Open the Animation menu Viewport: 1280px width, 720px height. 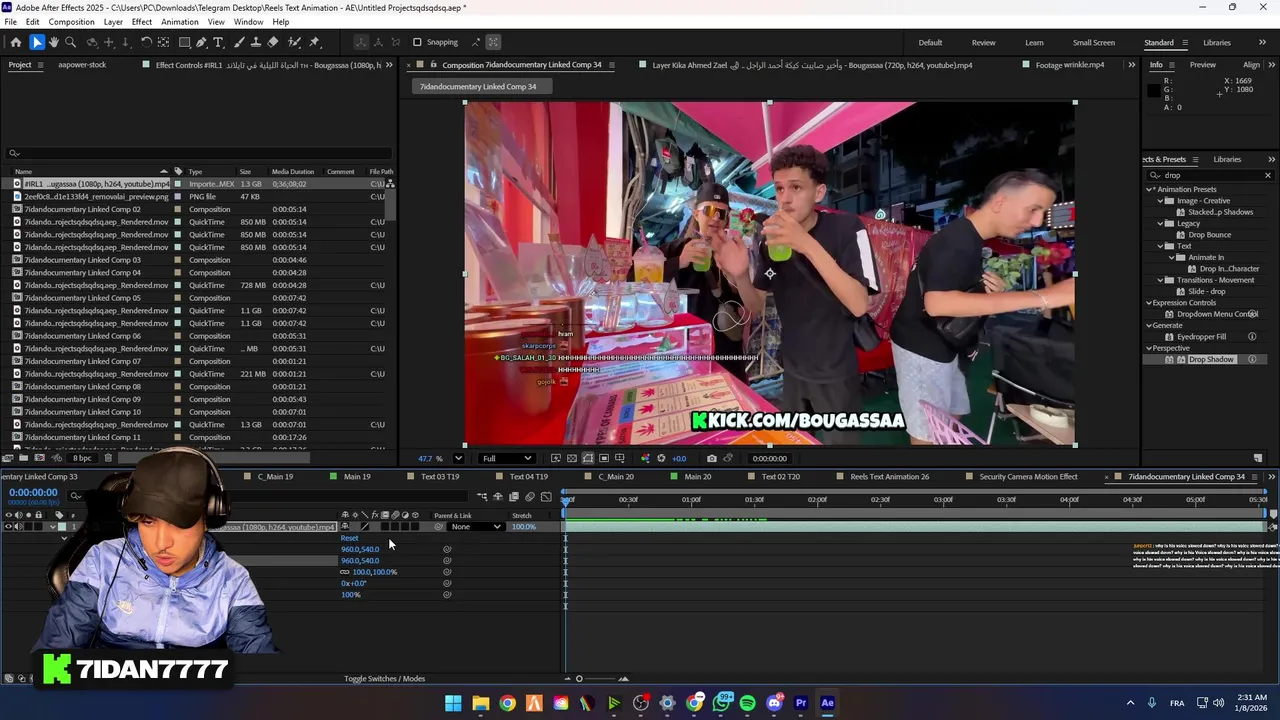pyautogui.click(x=180, y=22)
